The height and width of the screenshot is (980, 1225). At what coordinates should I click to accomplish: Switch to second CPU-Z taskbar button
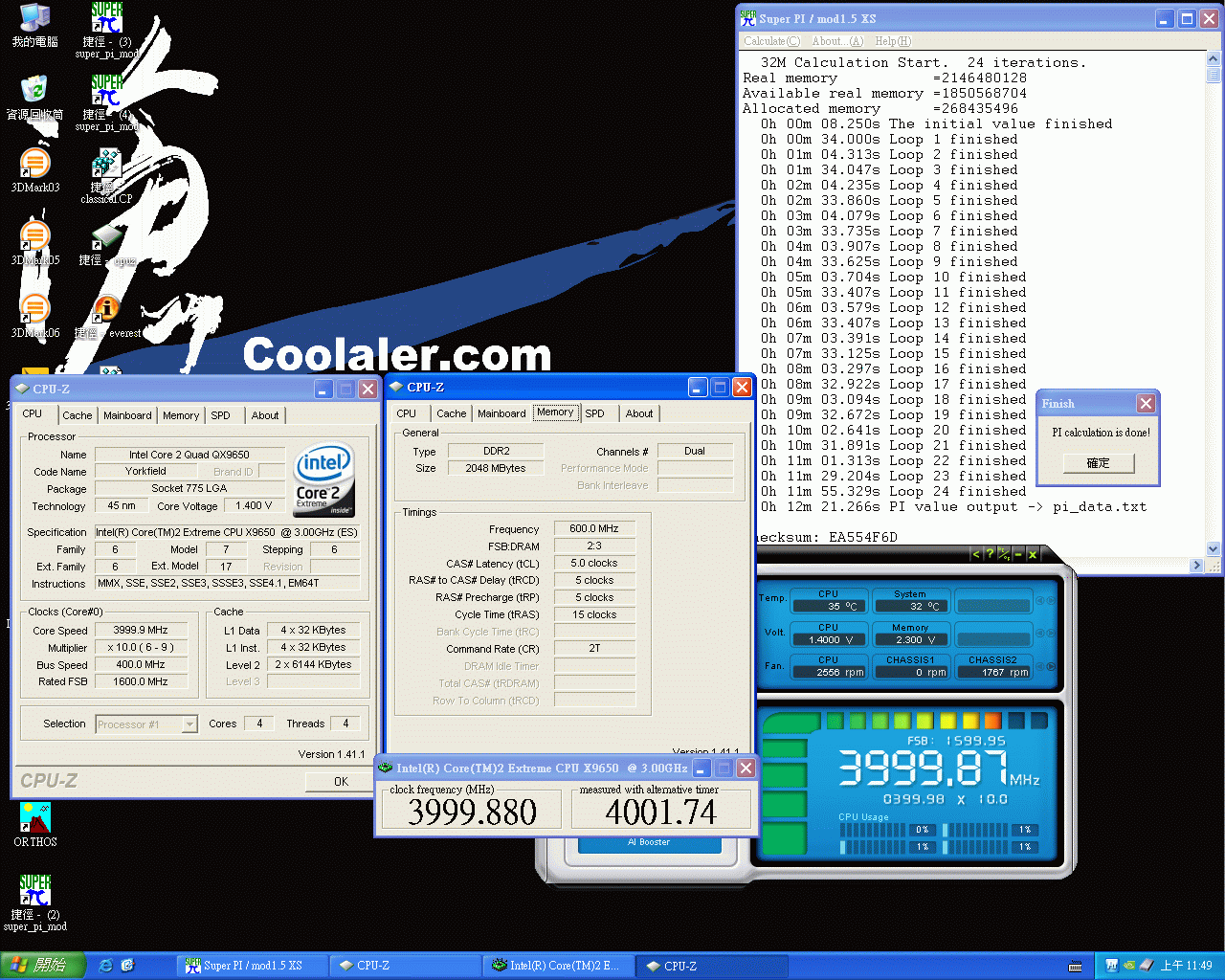click(711, 966)
